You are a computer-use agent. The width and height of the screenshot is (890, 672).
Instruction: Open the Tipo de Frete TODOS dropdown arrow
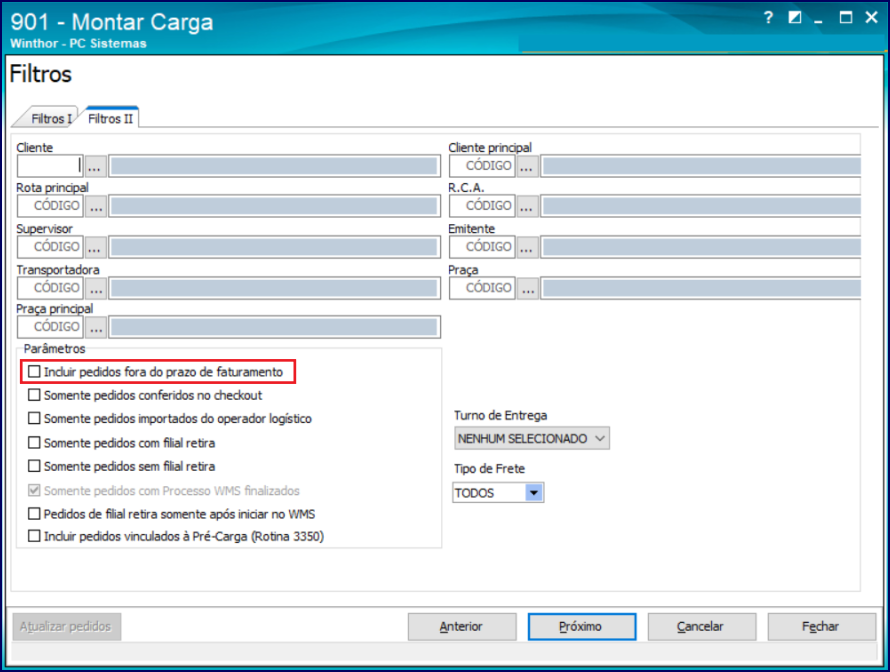tap(534, 493)
